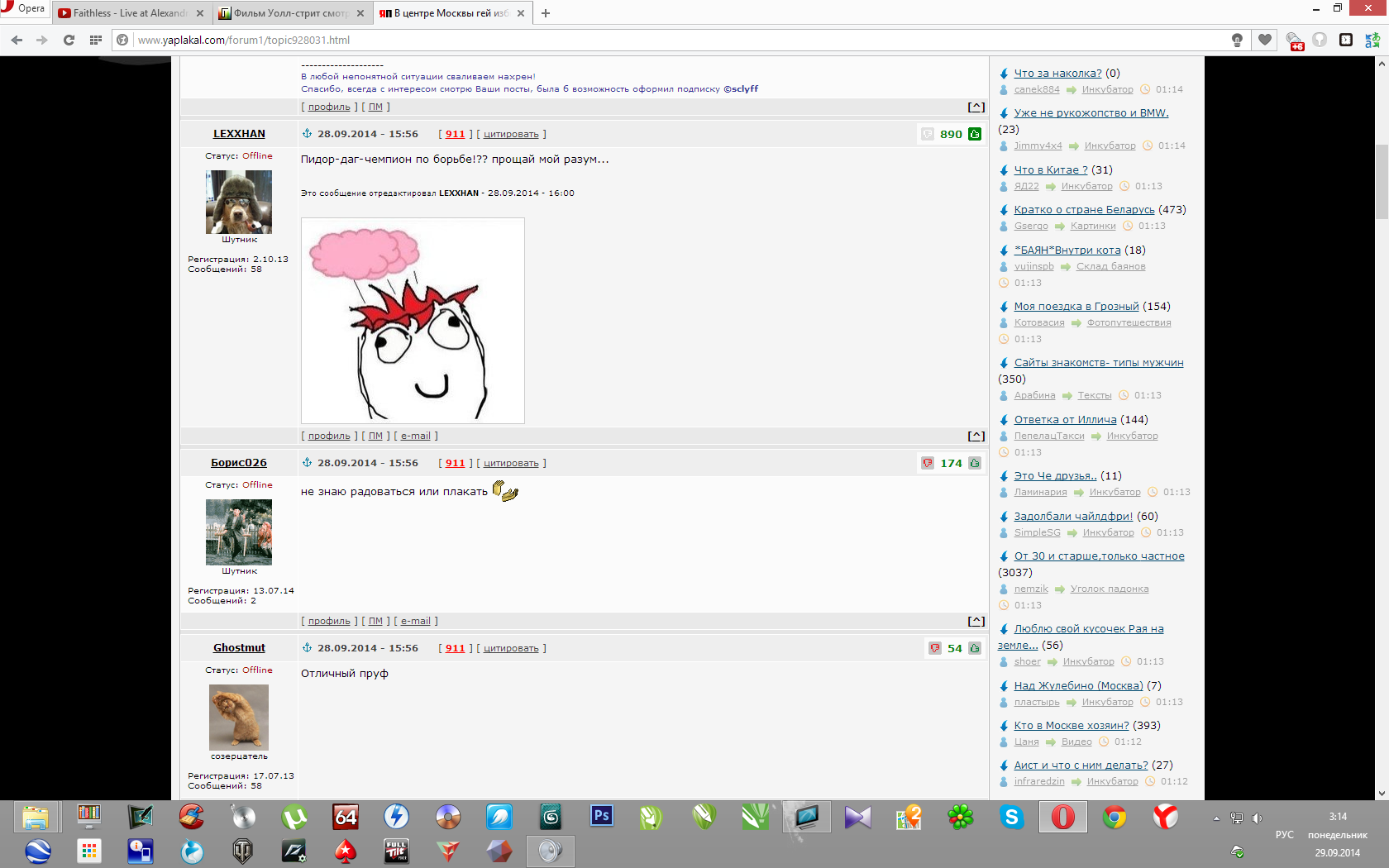This screenshot has height=868, width=1389.
Task: Click 911 report link in LEXXHAN's post
Action: (x=456, y=134)
